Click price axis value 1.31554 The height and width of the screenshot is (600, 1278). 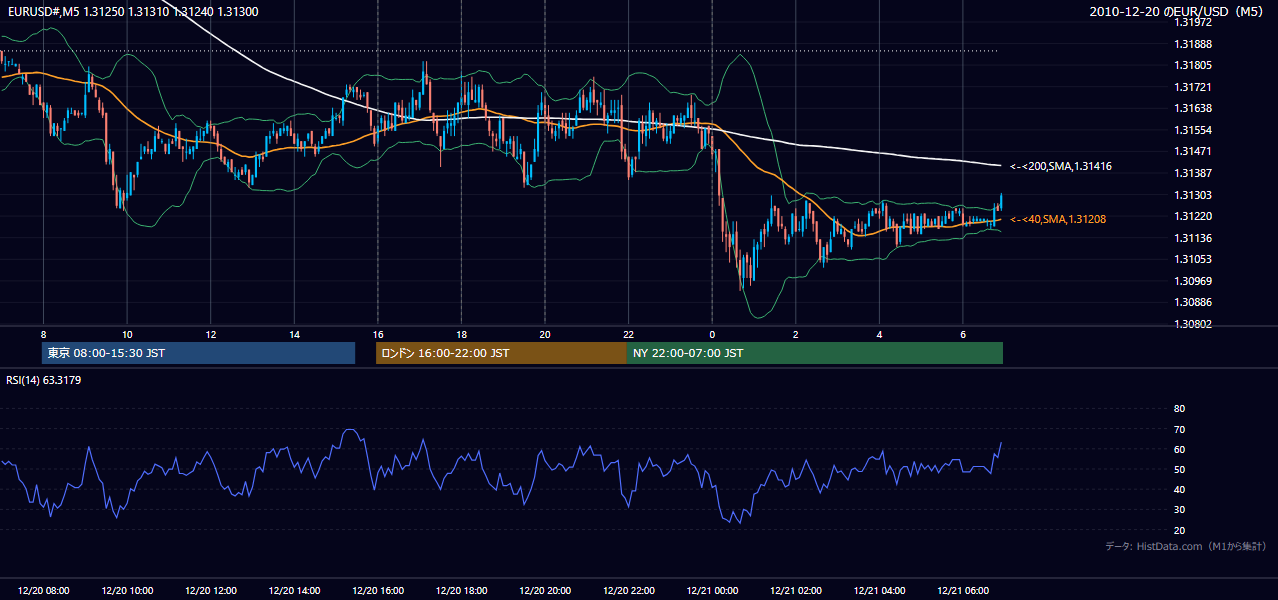pyautogui.click(x=1193, y=130)
